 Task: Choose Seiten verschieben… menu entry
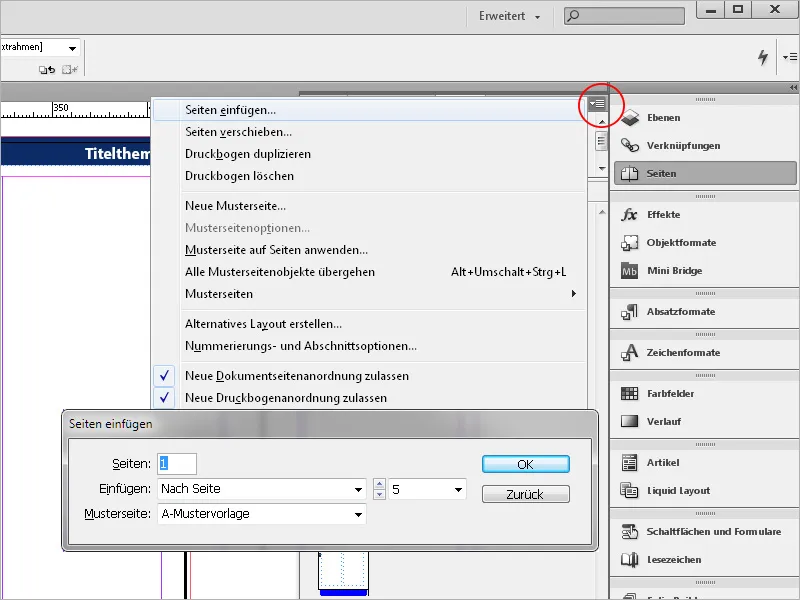pos(370,132)
